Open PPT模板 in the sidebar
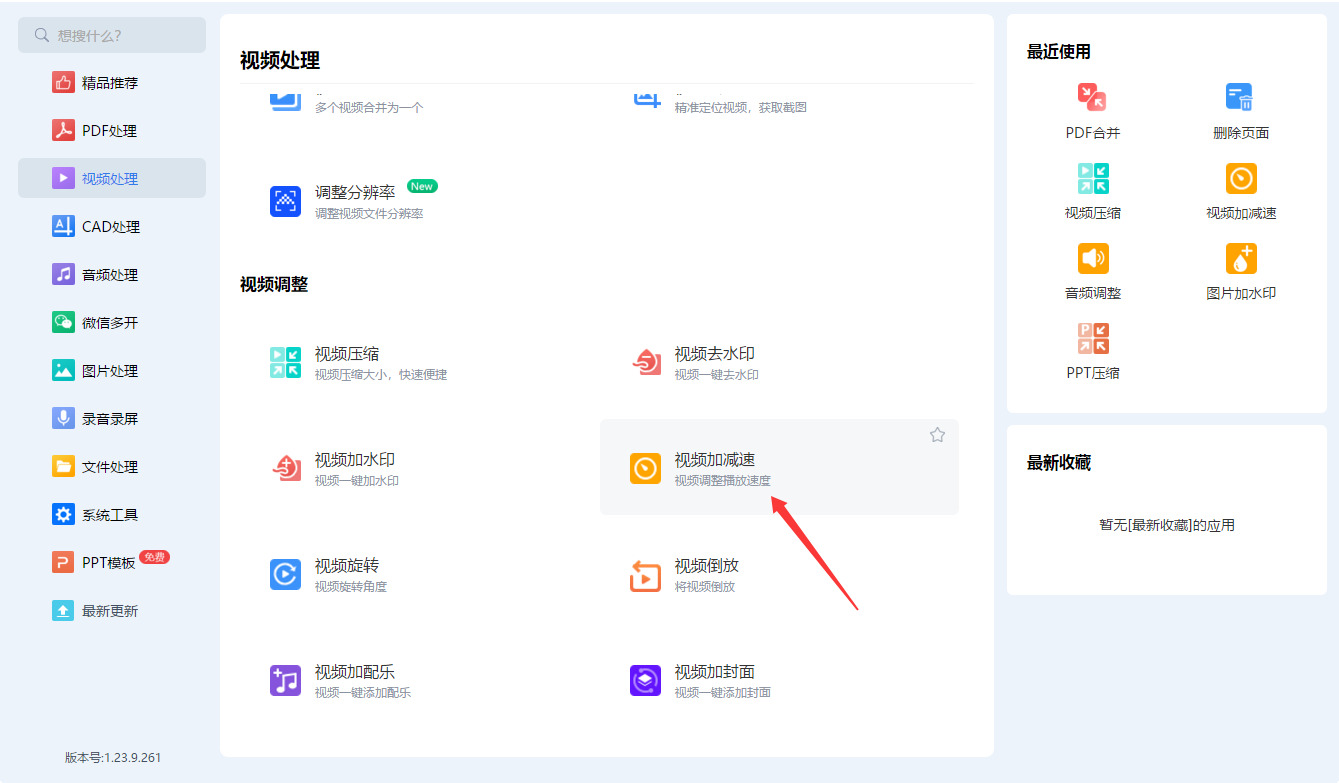 tap(112, 563)
